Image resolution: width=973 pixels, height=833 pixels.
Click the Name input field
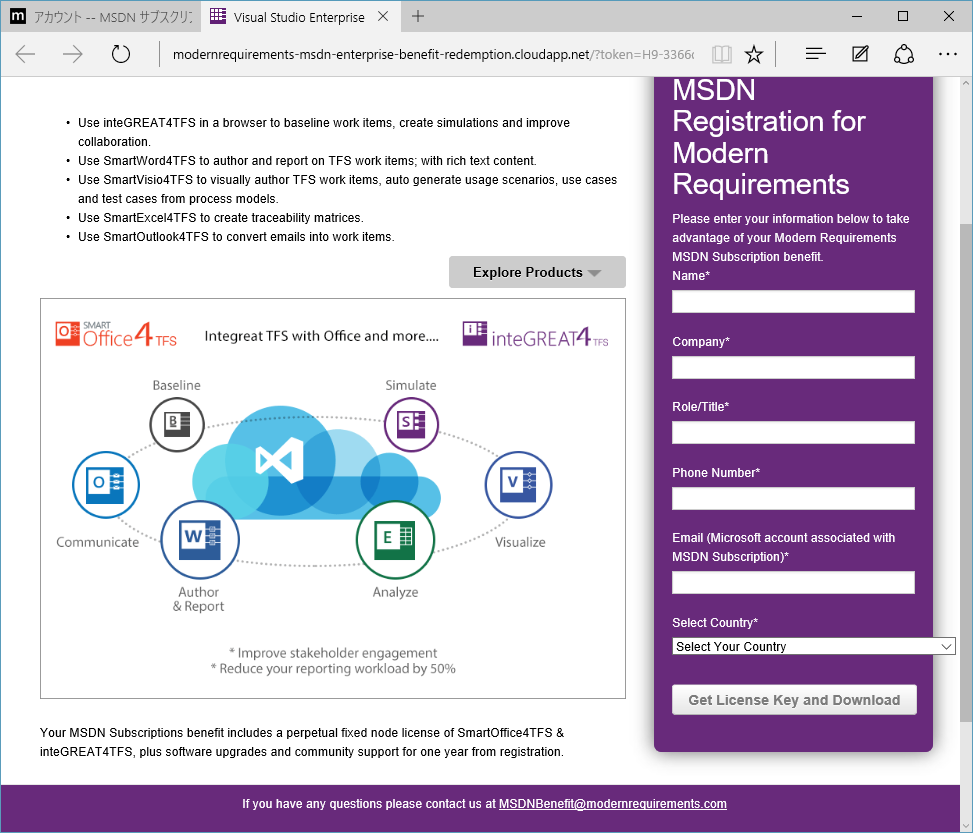793,302
